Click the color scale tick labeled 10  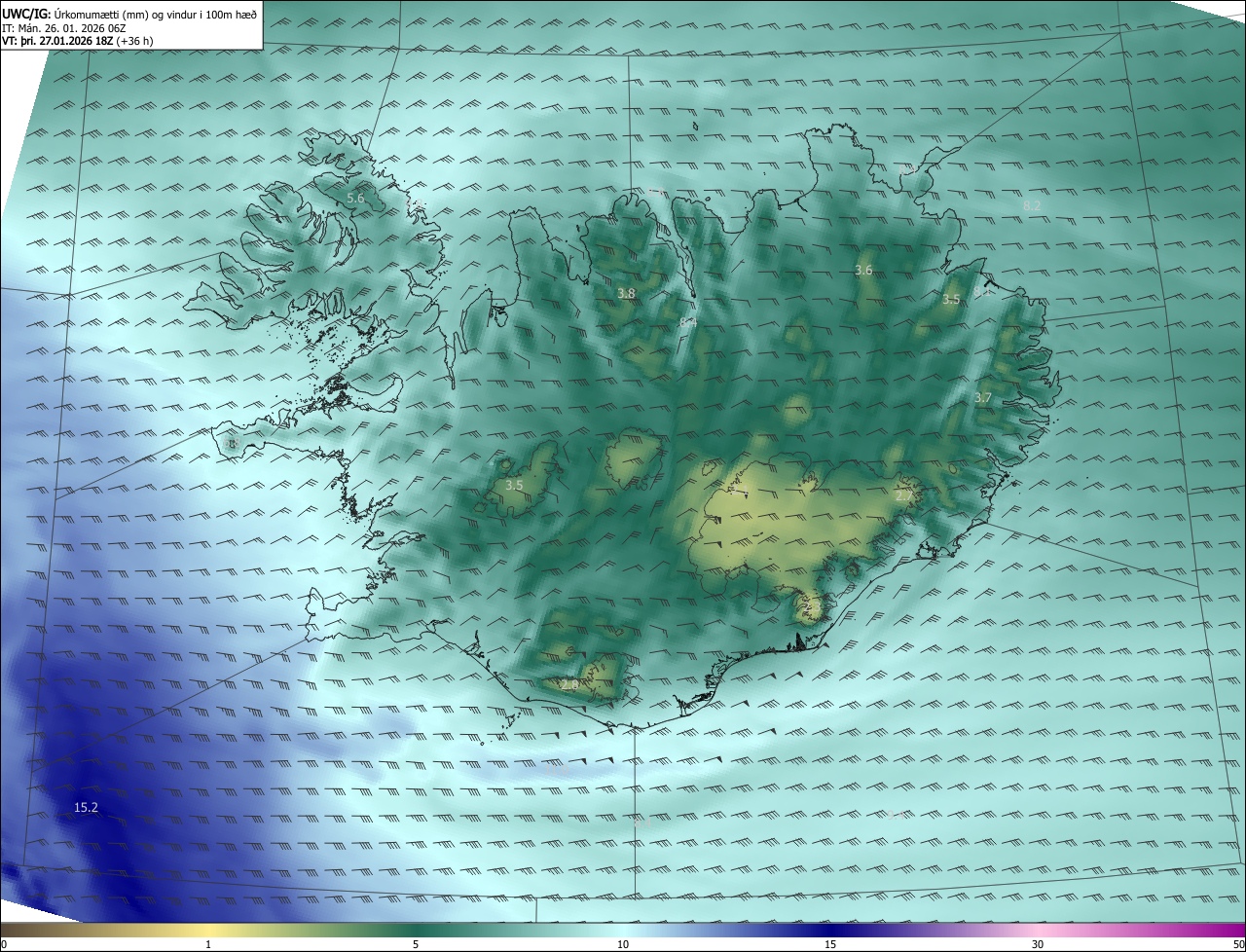pos(623,944)
